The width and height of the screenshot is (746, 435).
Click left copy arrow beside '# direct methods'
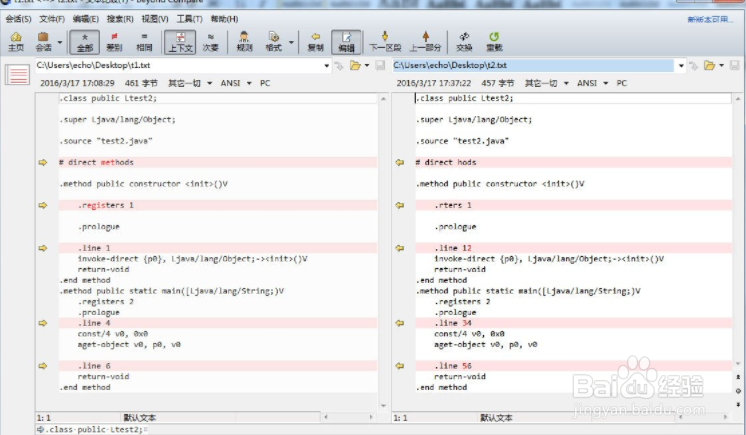pos(43,162)
